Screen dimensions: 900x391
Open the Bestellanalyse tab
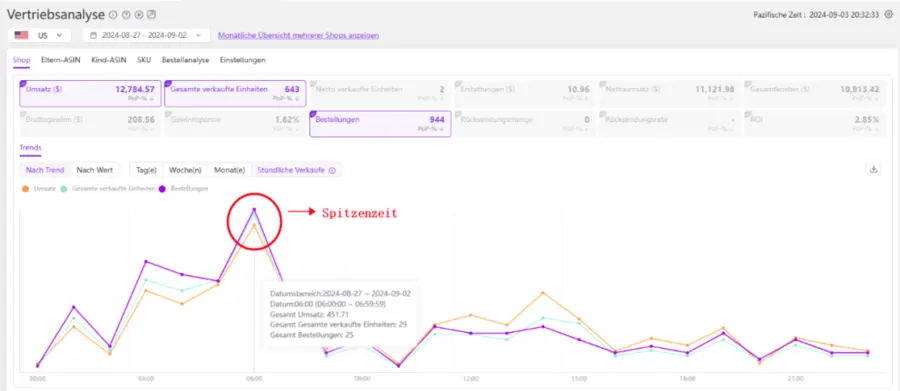(x=185, y=60)
